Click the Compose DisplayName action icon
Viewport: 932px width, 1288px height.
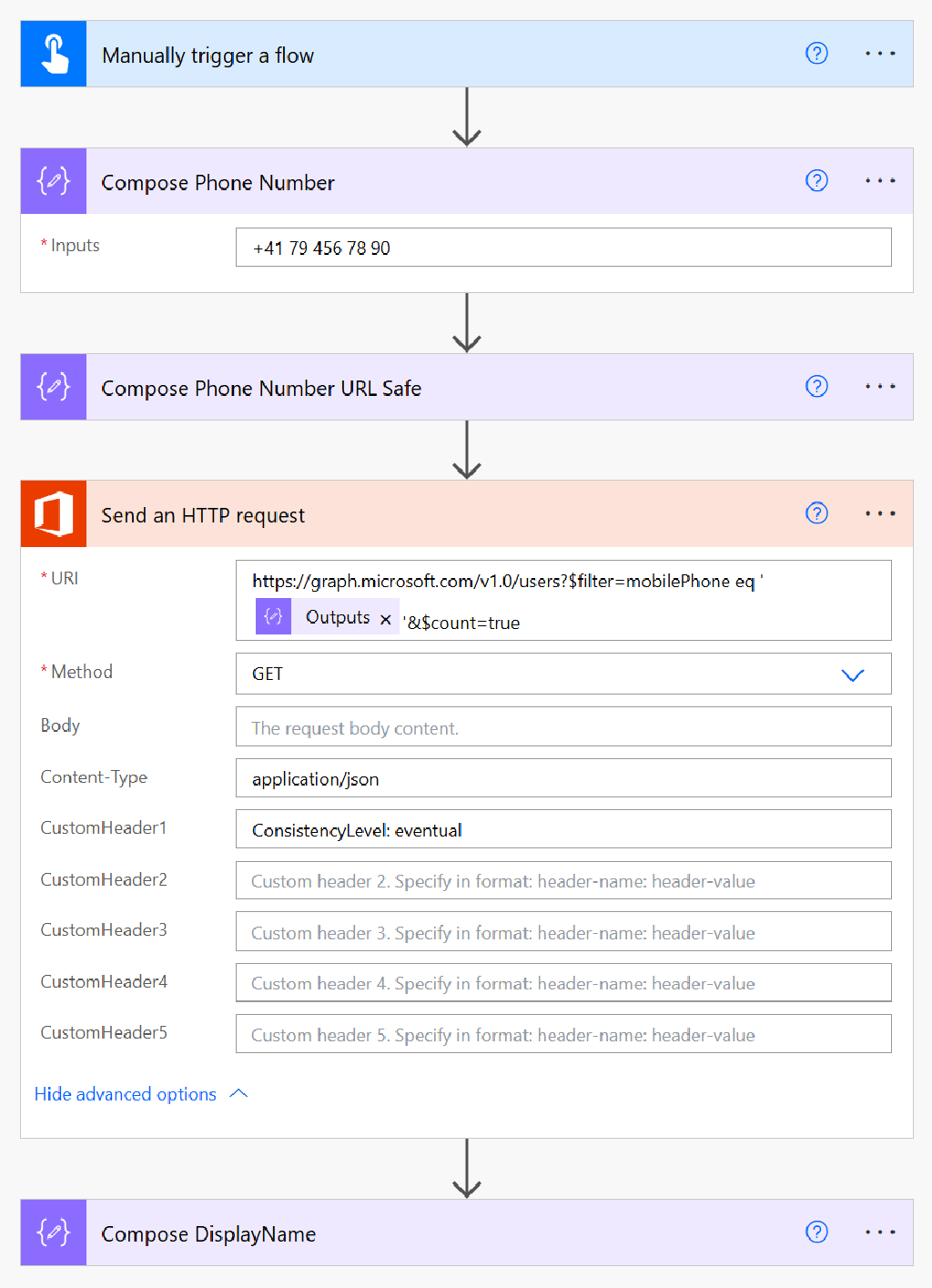(53, 1232)
